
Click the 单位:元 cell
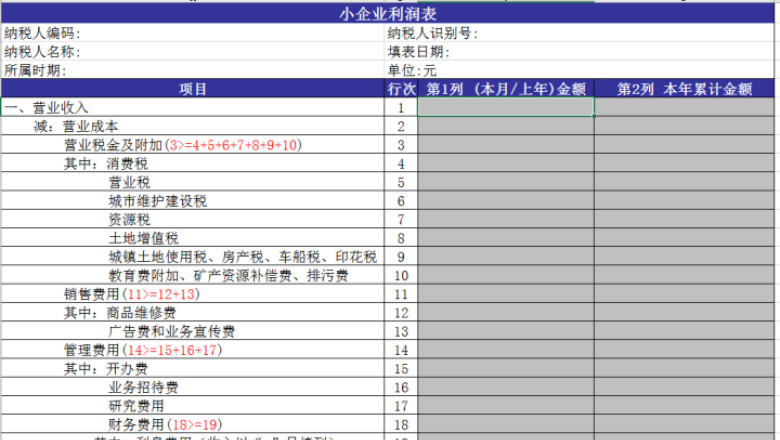pyautogui.click(x=580, y=70)
